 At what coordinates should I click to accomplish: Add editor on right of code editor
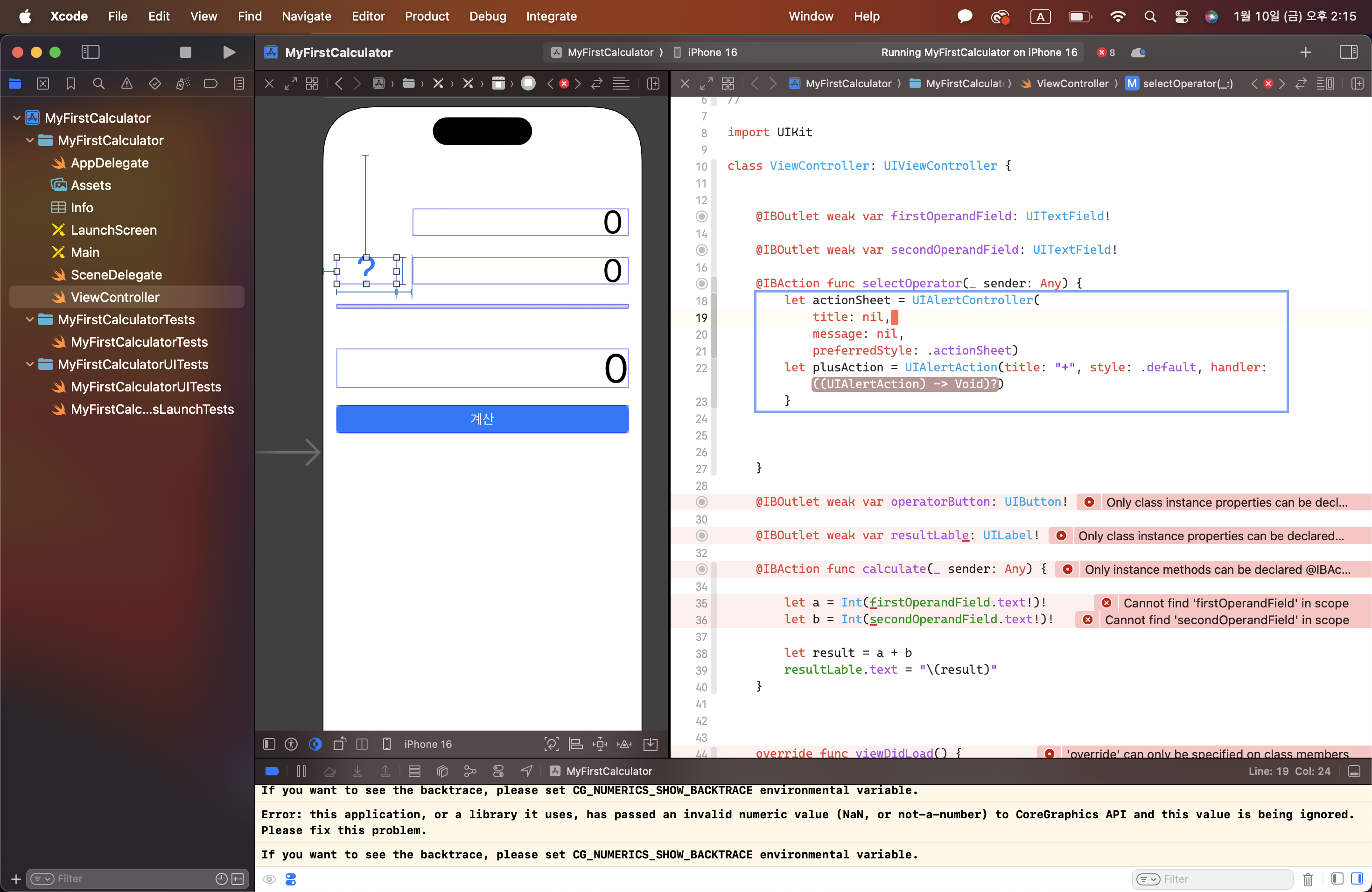(x=1357, y=84)
